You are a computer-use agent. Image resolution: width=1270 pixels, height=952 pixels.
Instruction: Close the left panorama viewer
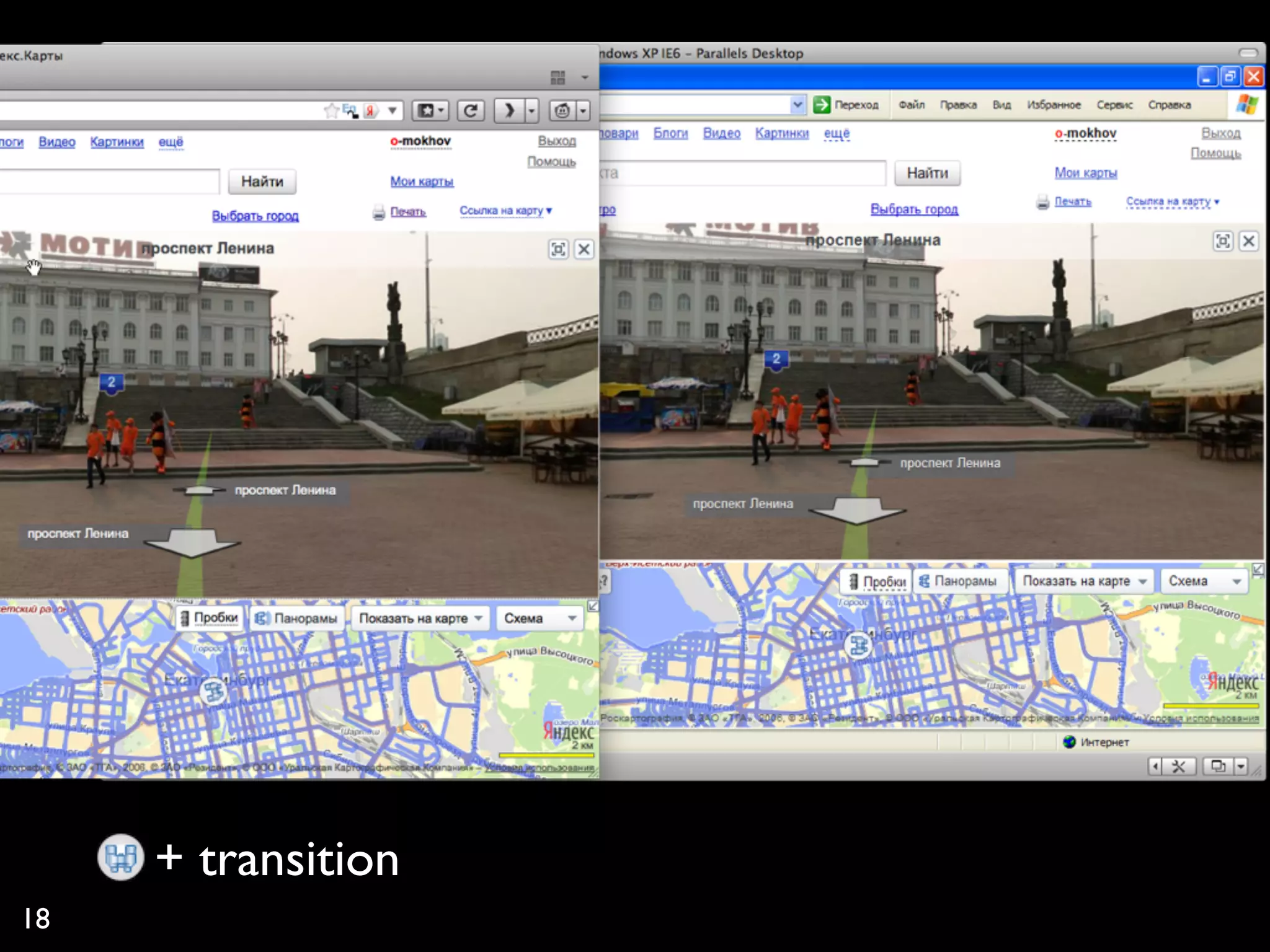click(x=584, y=249)
